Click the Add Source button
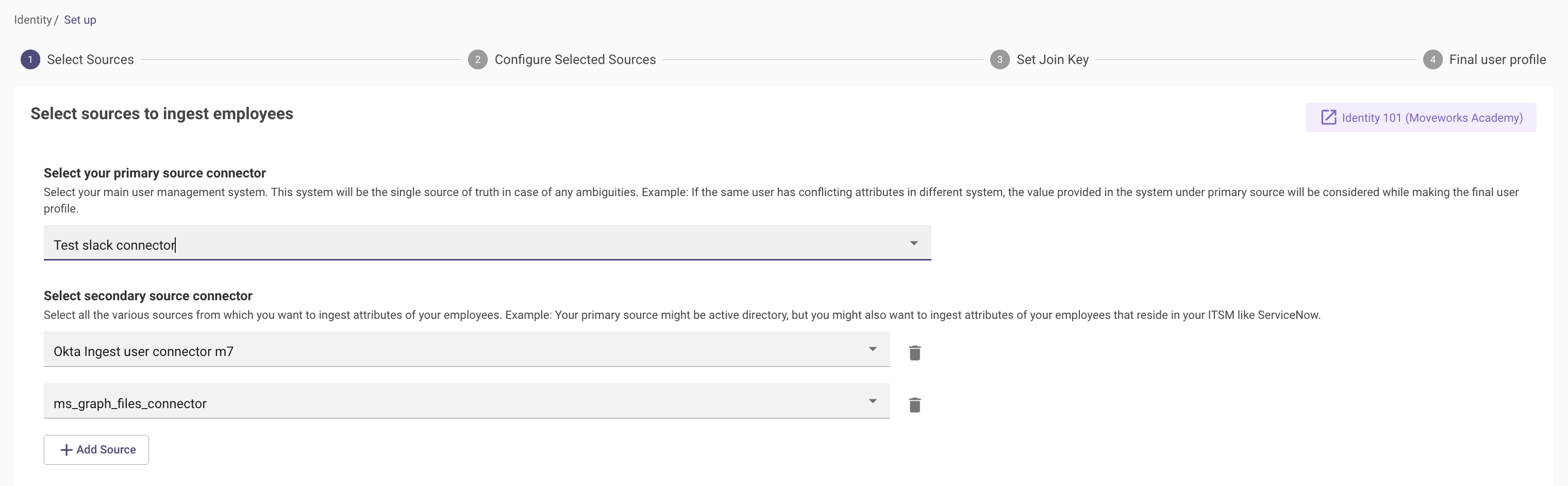 (x=96, y=450)
